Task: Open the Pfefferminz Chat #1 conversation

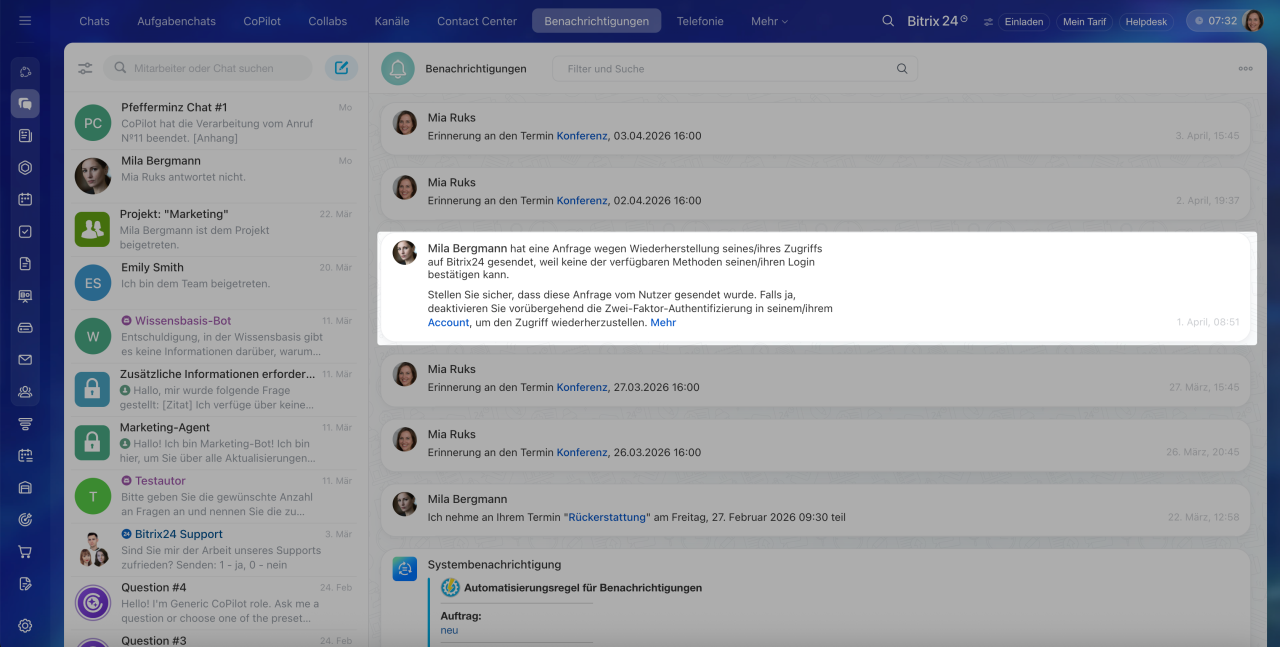Action: [215, 122]
